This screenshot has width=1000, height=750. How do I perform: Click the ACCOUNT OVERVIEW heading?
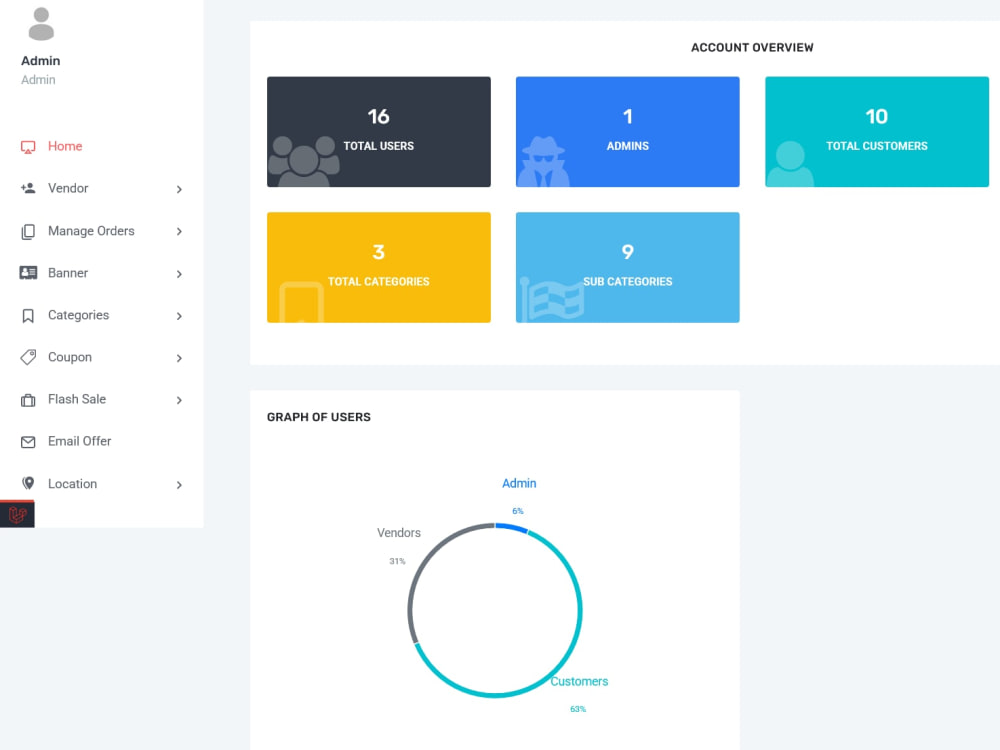753,47
